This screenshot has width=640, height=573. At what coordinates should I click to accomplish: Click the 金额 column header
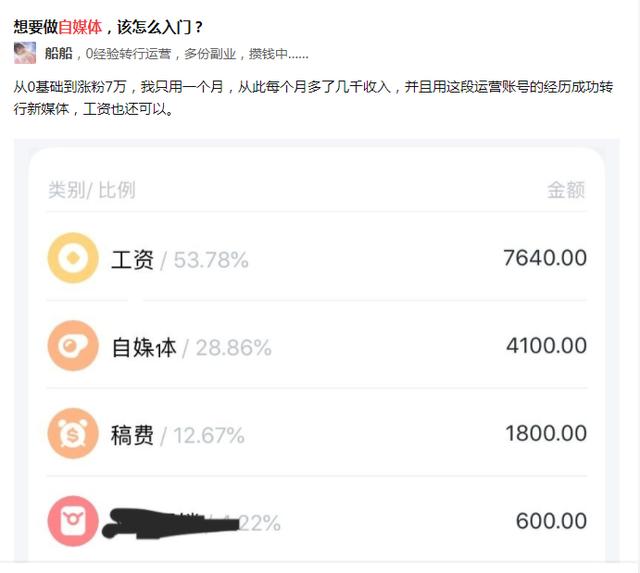click(566, 190)
